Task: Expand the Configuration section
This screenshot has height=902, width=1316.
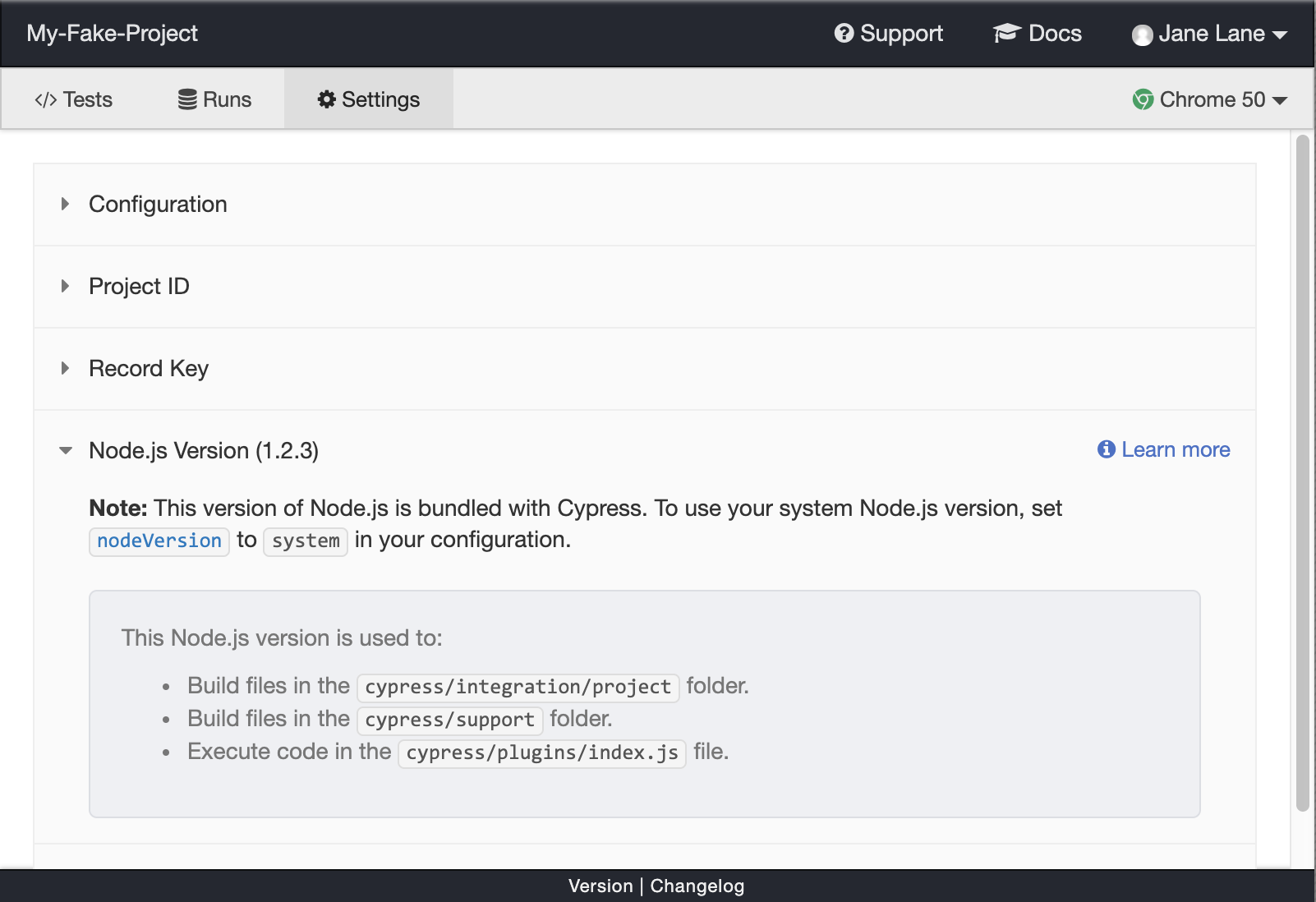Action: tap(645, 205)
